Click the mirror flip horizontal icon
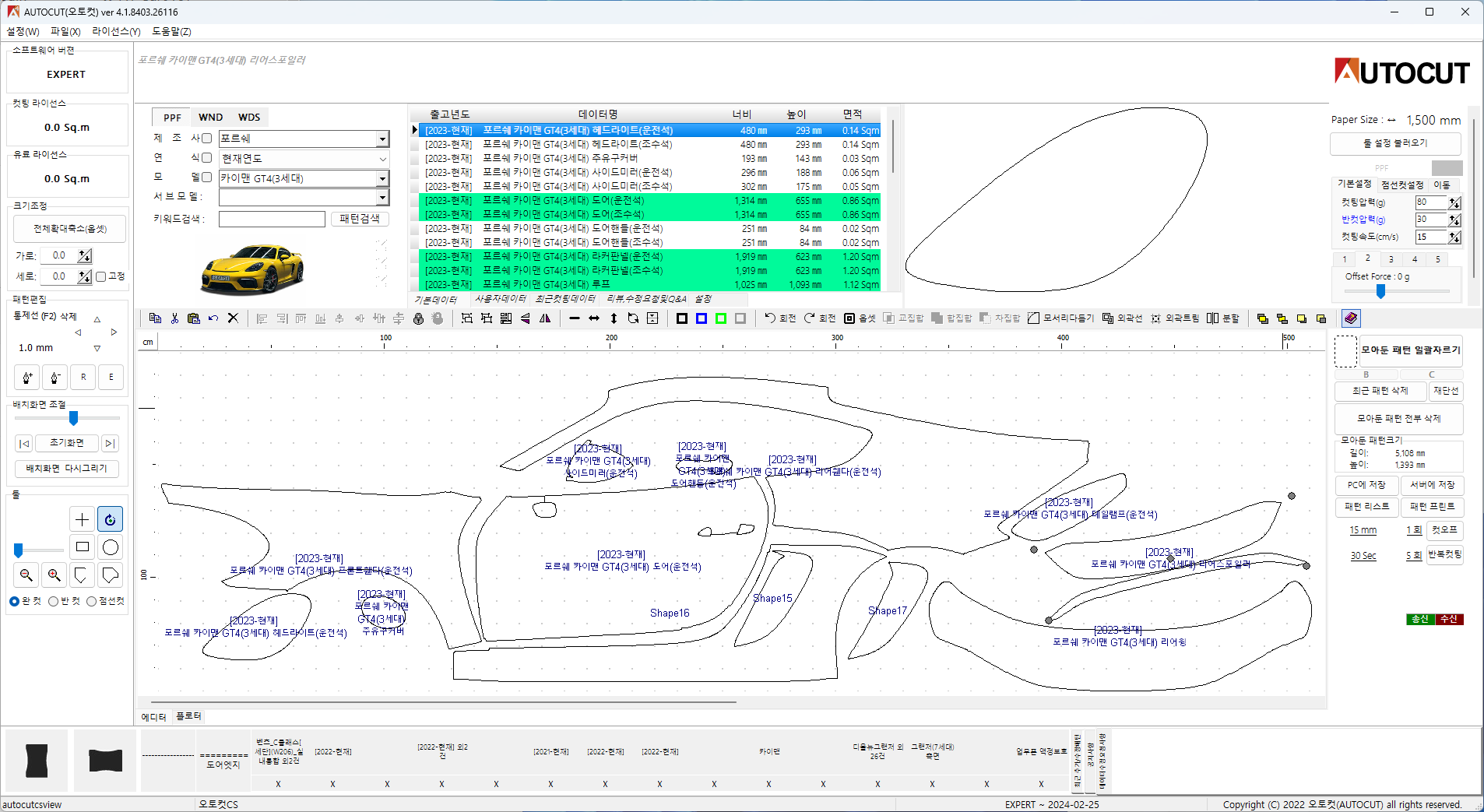Image resolution: width=1484 pixels, height=812 pixels. (x=545, y=318)
